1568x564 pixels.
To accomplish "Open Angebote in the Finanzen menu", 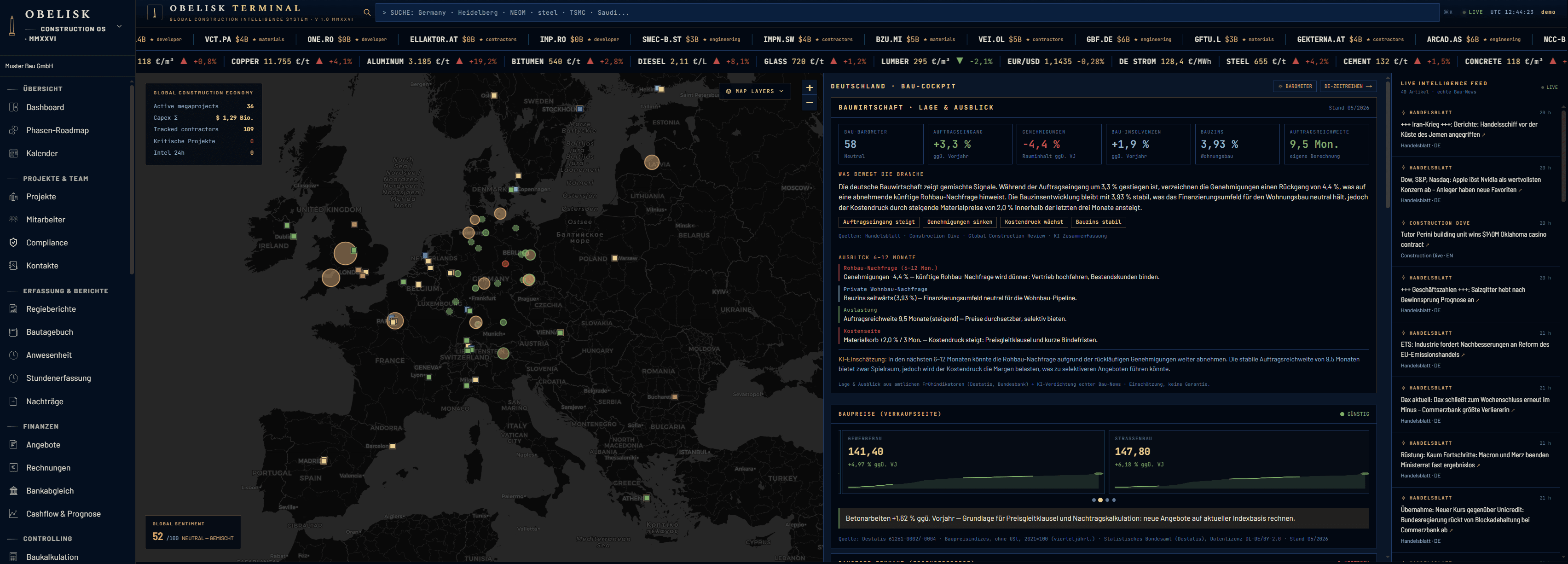I will click(x=43, y=445).
